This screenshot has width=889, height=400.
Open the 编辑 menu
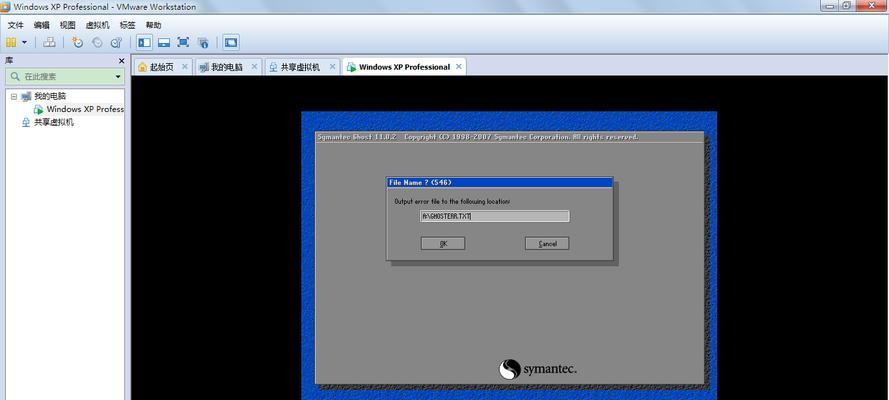tap(41, 25)
